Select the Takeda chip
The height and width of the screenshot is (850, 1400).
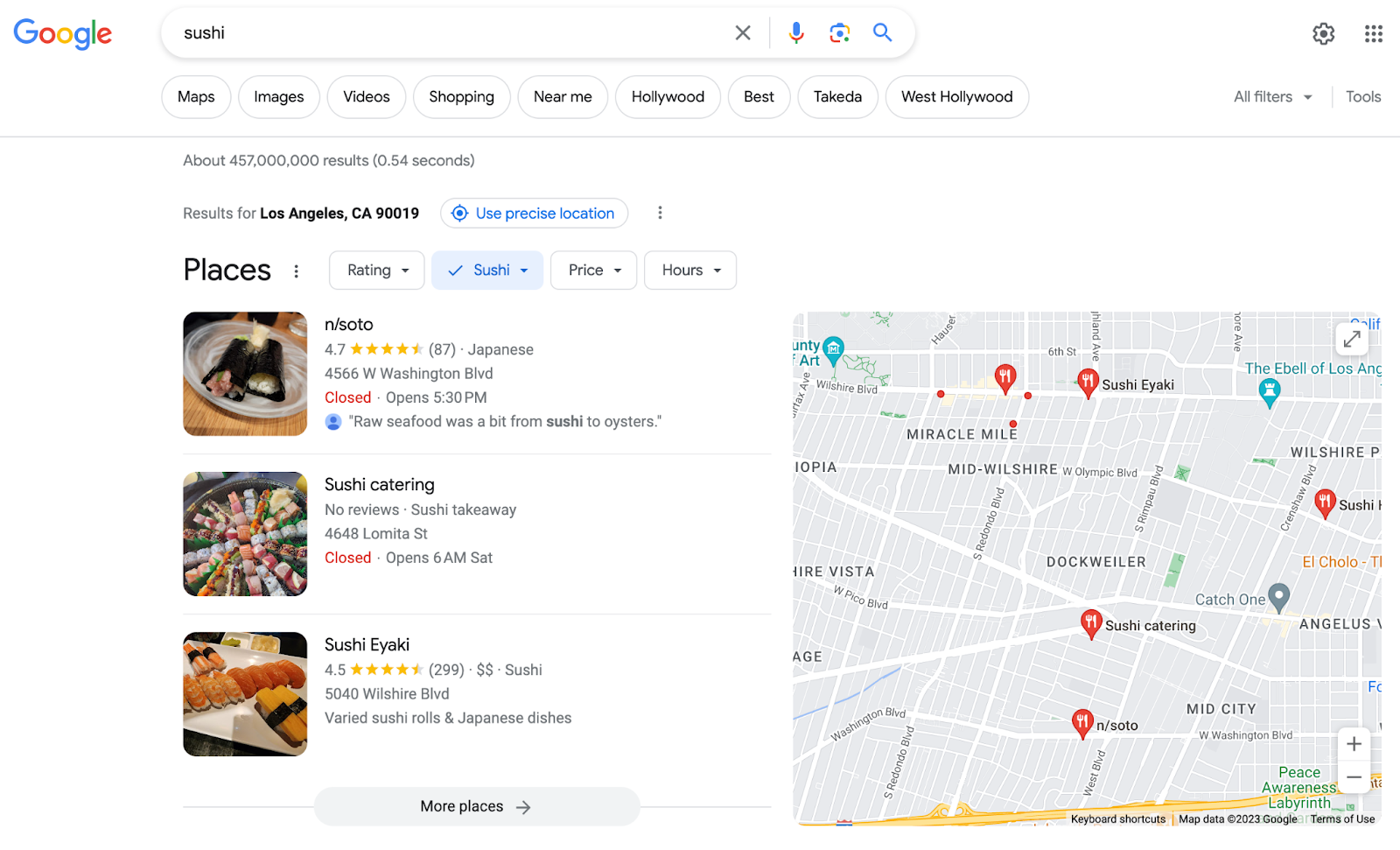[837, 97]
